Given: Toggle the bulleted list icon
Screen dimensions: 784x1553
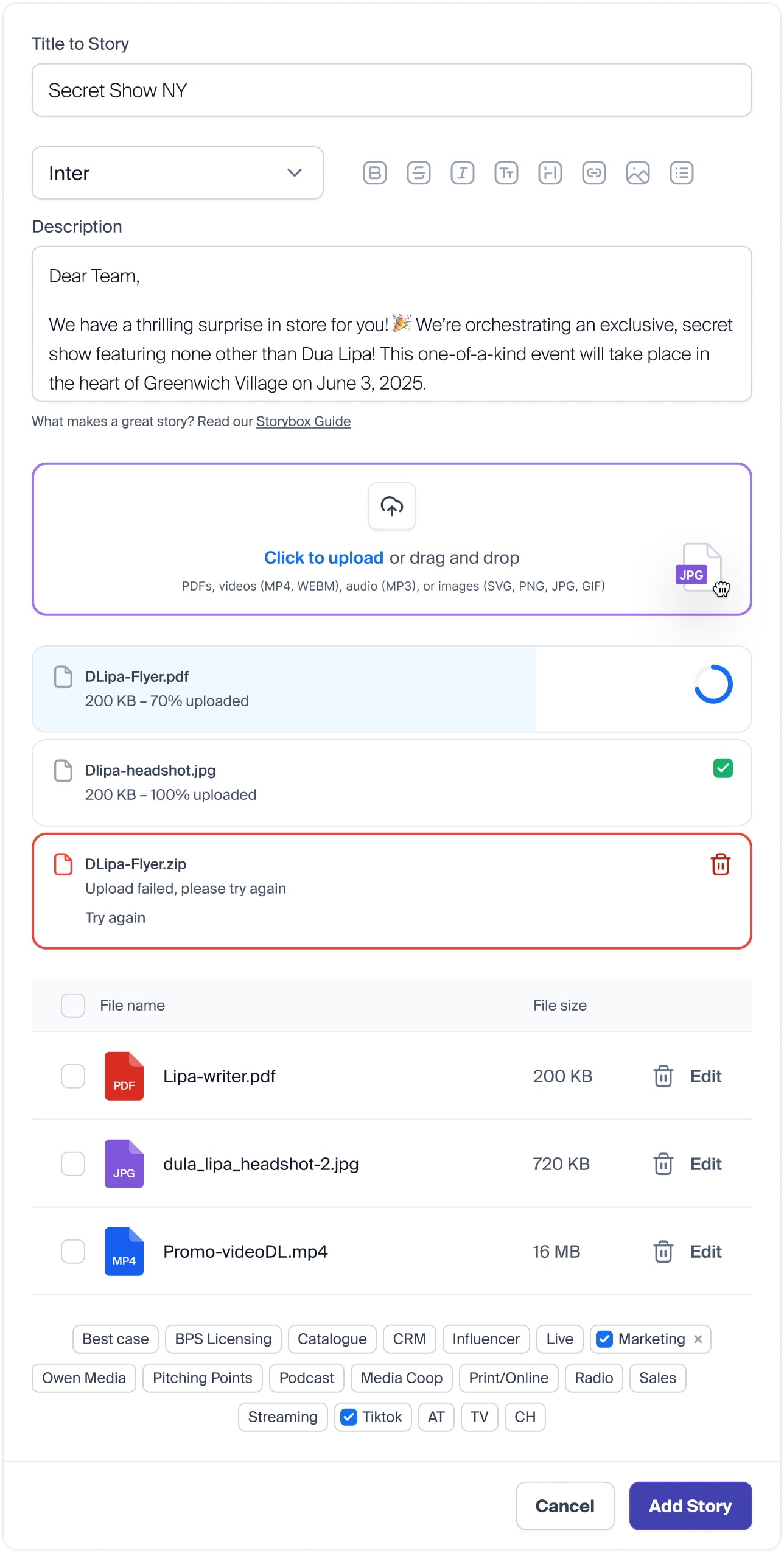Looking at the screenshot, I should click(682, 173).
